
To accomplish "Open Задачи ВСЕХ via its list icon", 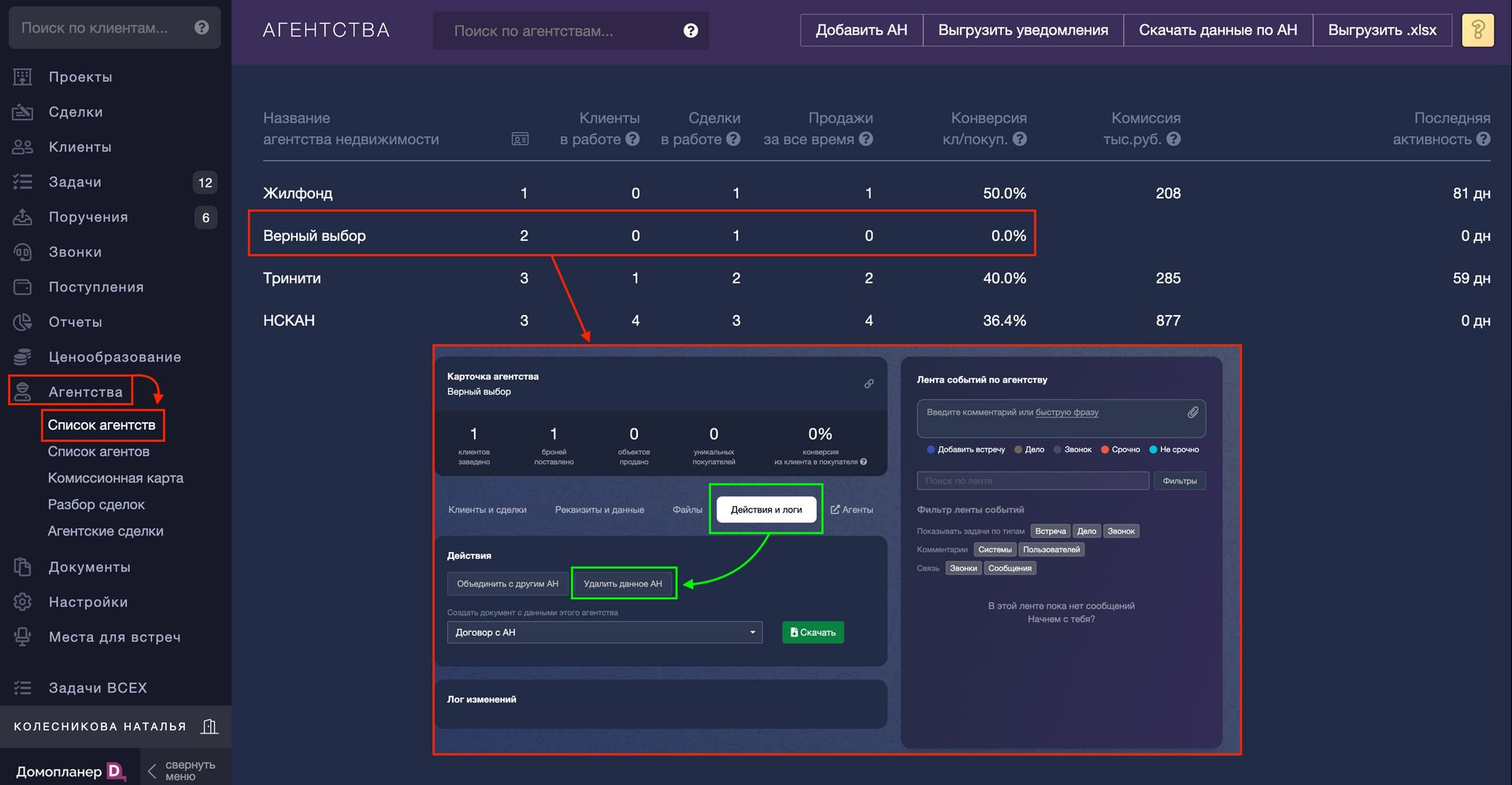I will [x=22, y=687].
